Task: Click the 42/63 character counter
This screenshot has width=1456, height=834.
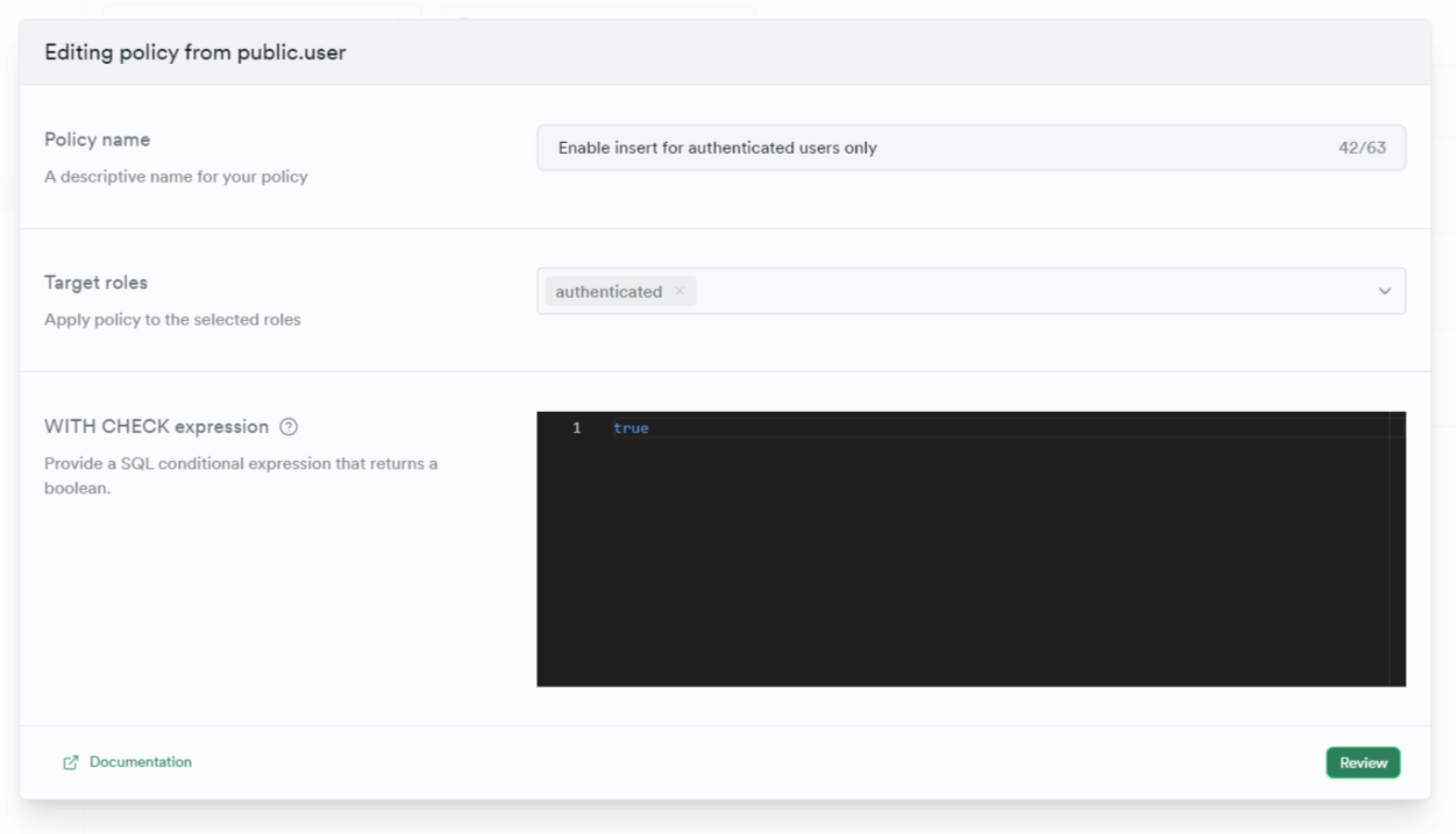Action: [x=1361, y=148]
